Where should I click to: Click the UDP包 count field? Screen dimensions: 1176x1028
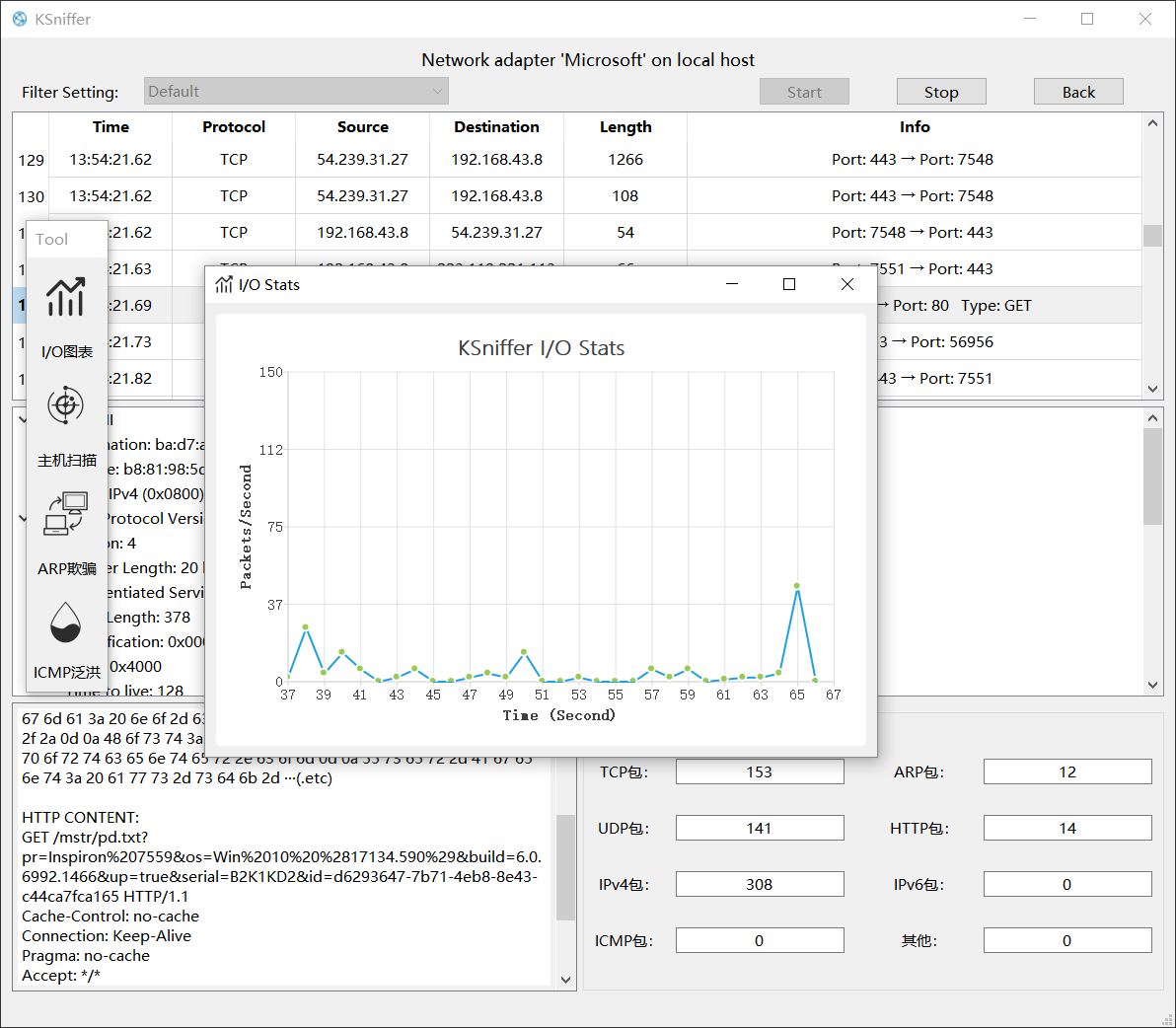point(760,828)
